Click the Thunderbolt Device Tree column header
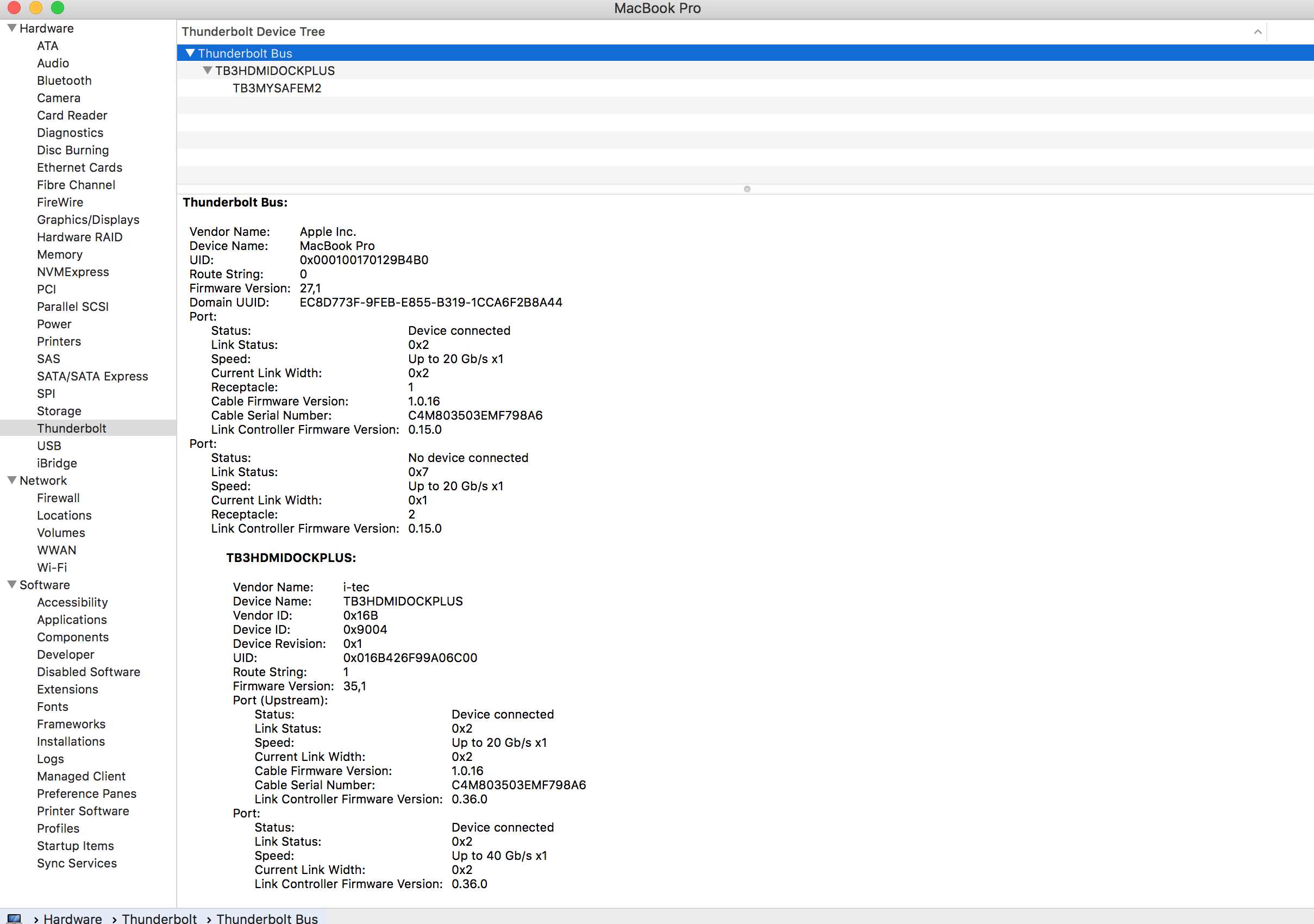The image size is (1314, 924). [x=721, y=32]
